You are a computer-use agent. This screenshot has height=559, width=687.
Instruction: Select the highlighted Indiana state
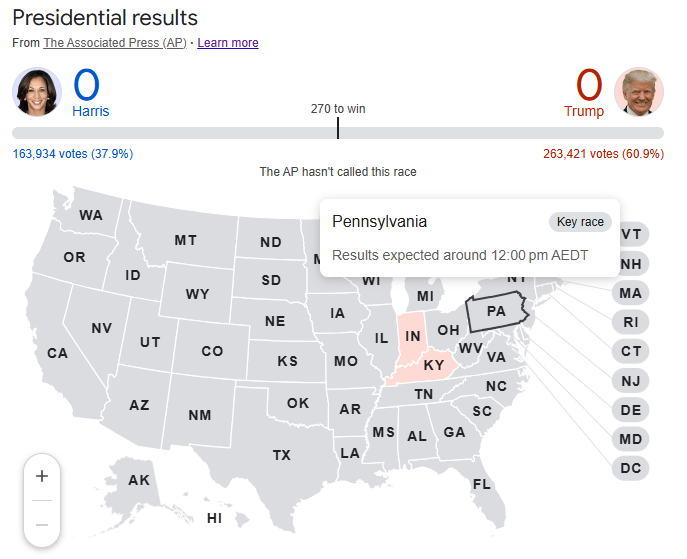tap(412, 336)
